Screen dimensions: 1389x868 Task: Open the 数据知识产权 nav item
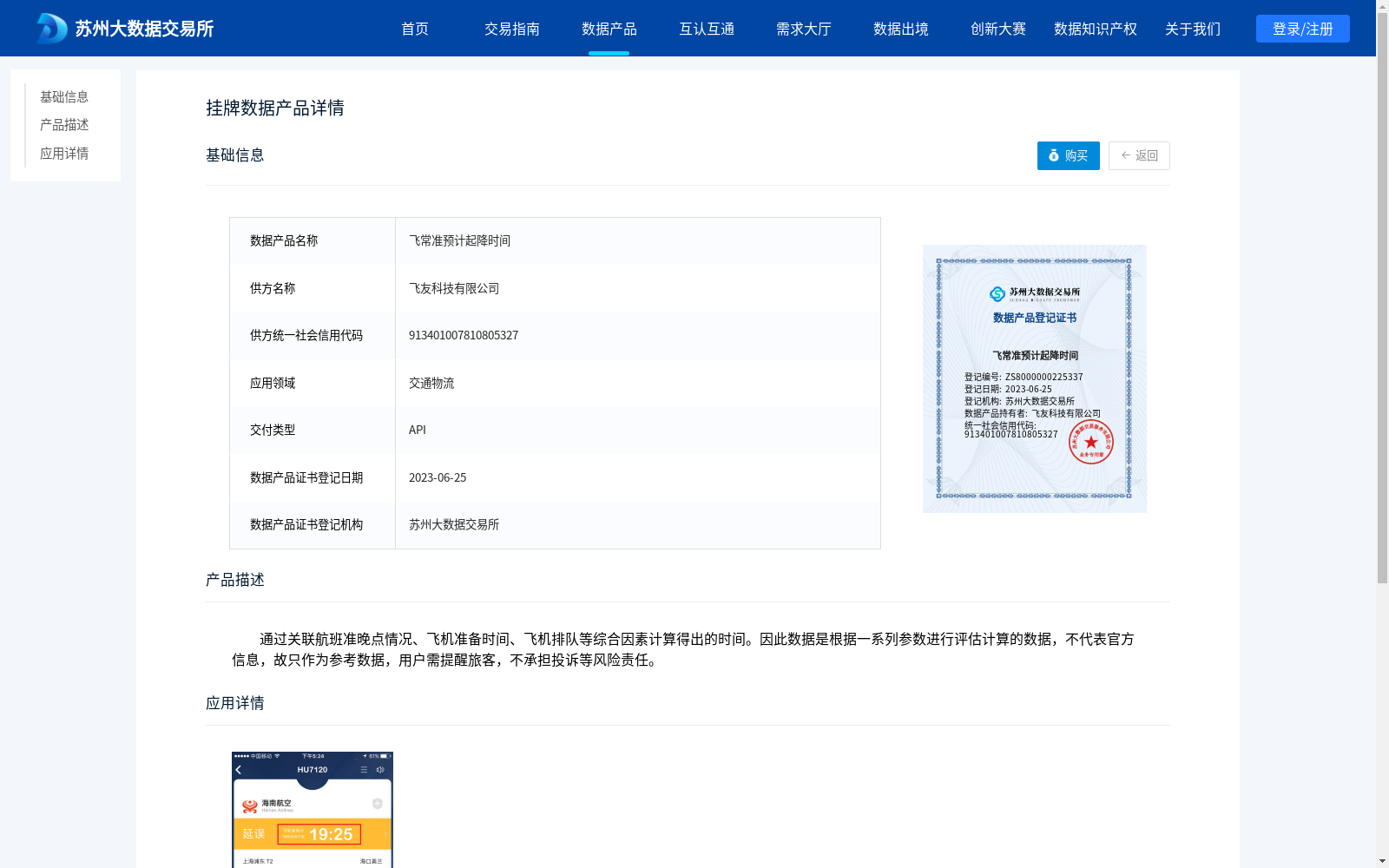pos(1096,29)
